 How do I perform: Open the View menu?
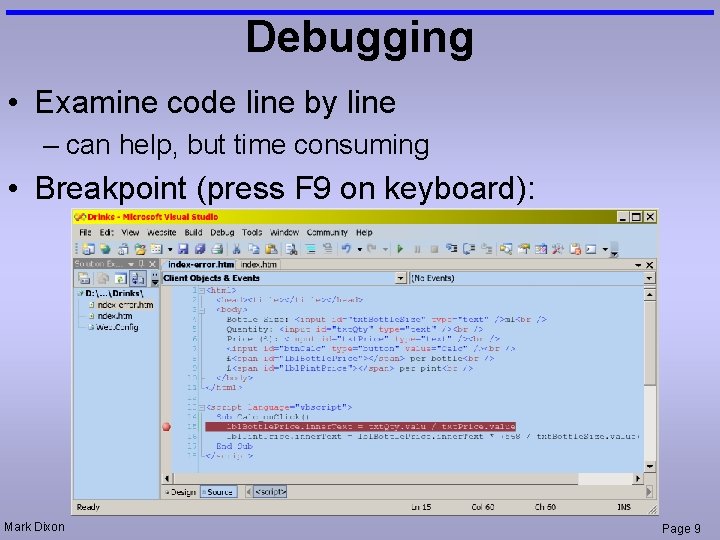(130, 232)
